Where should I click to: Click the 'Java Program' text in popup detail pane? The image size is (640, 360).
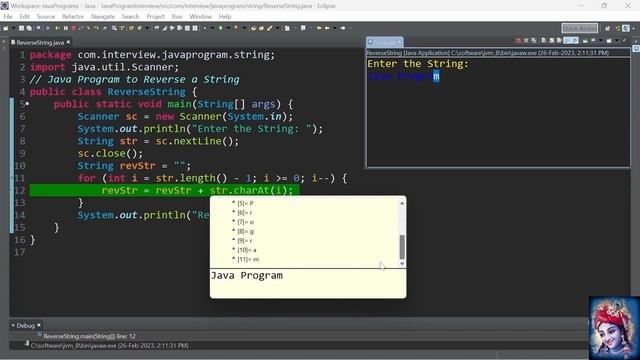[x=247, y=276]
